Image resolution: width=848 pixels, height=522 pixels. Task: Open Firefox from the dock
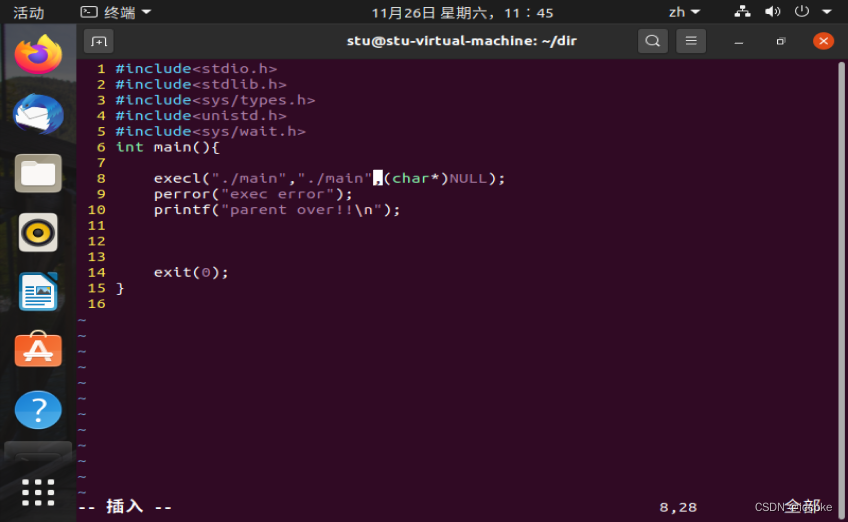click(x=38, y=54)
